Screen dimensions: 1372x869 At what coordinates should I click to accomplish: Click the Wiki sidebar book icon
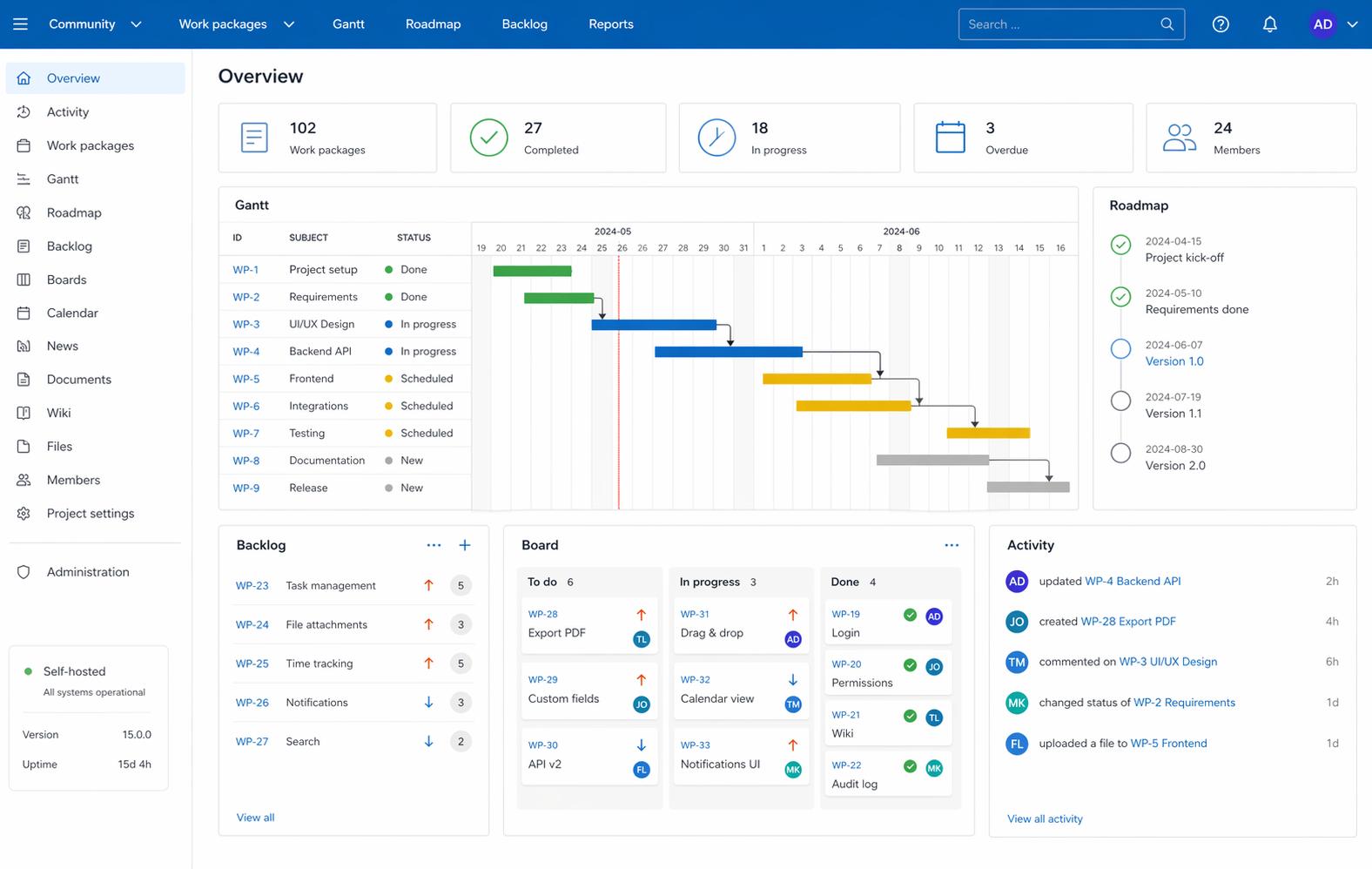click(24, 413)
